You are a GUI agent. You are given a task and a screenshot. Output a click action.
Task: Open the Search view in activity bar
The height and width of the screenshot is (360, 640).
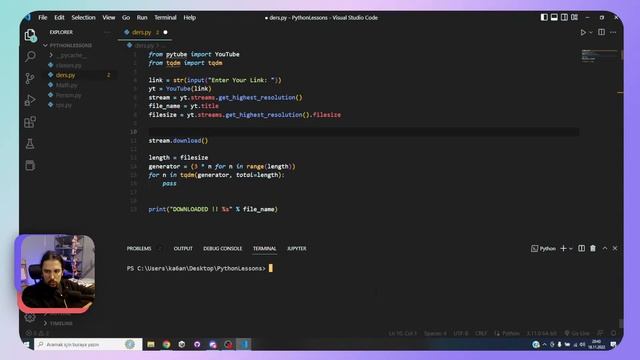click(30, 56)
